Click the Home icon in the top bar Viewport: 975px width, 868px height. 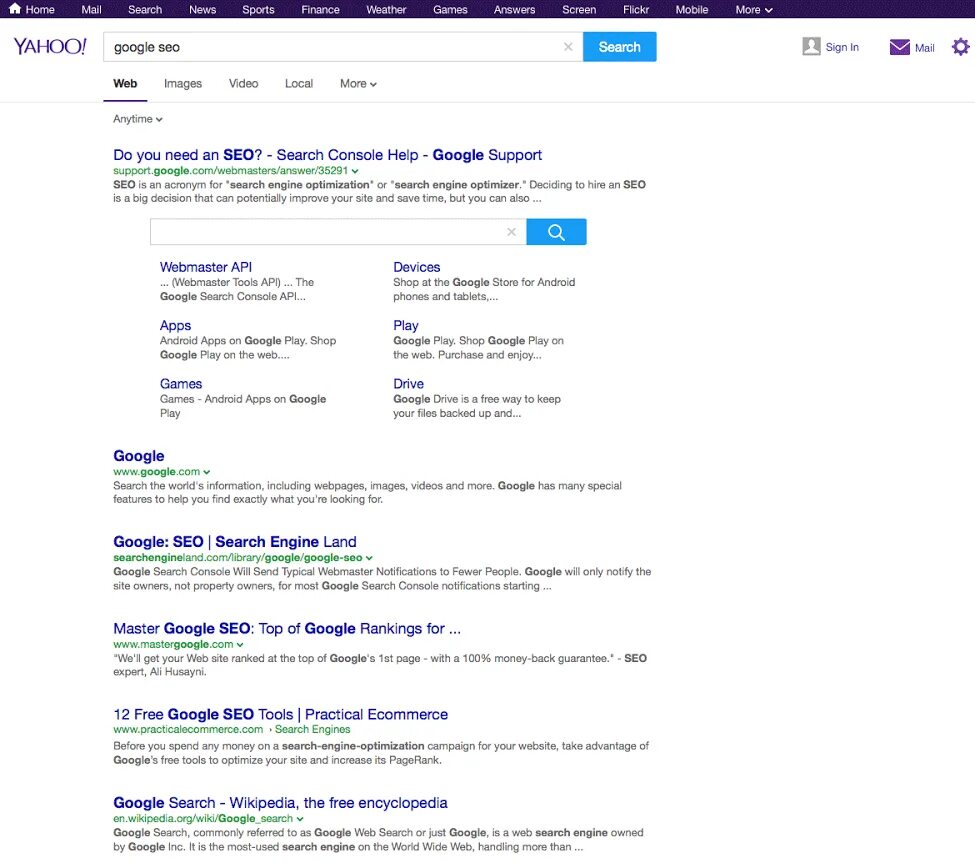[x=13, y=9]
